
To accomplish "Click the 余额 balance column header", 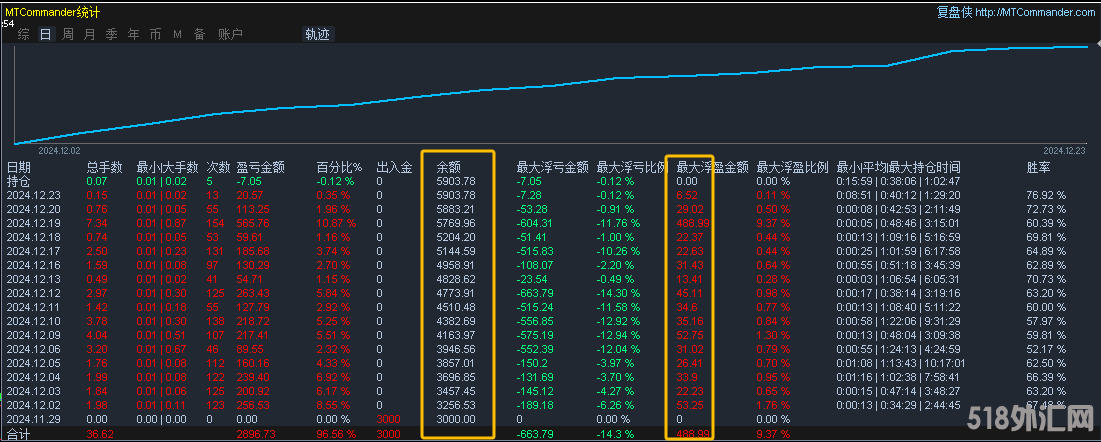I will pyautogui.click(x=448, y=167).
